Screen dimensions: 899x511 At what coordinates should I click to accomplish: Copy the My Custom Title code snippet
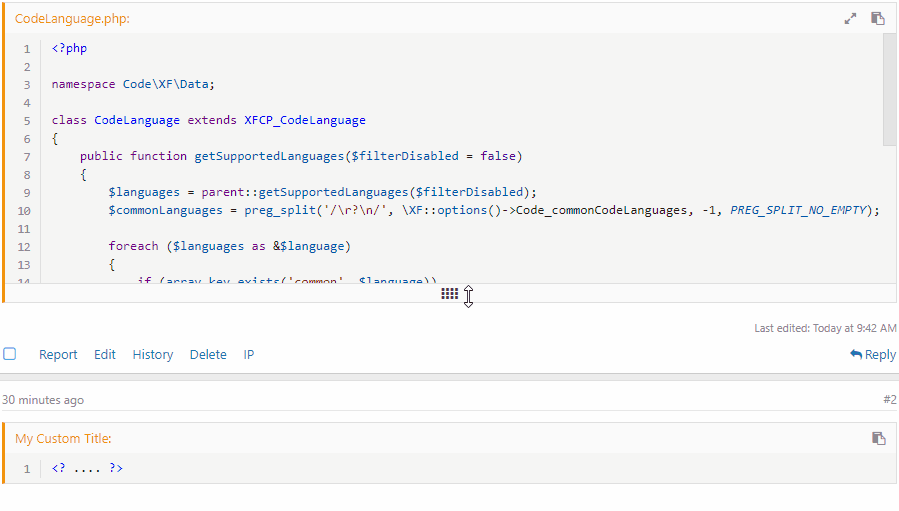tap(878, 438)
